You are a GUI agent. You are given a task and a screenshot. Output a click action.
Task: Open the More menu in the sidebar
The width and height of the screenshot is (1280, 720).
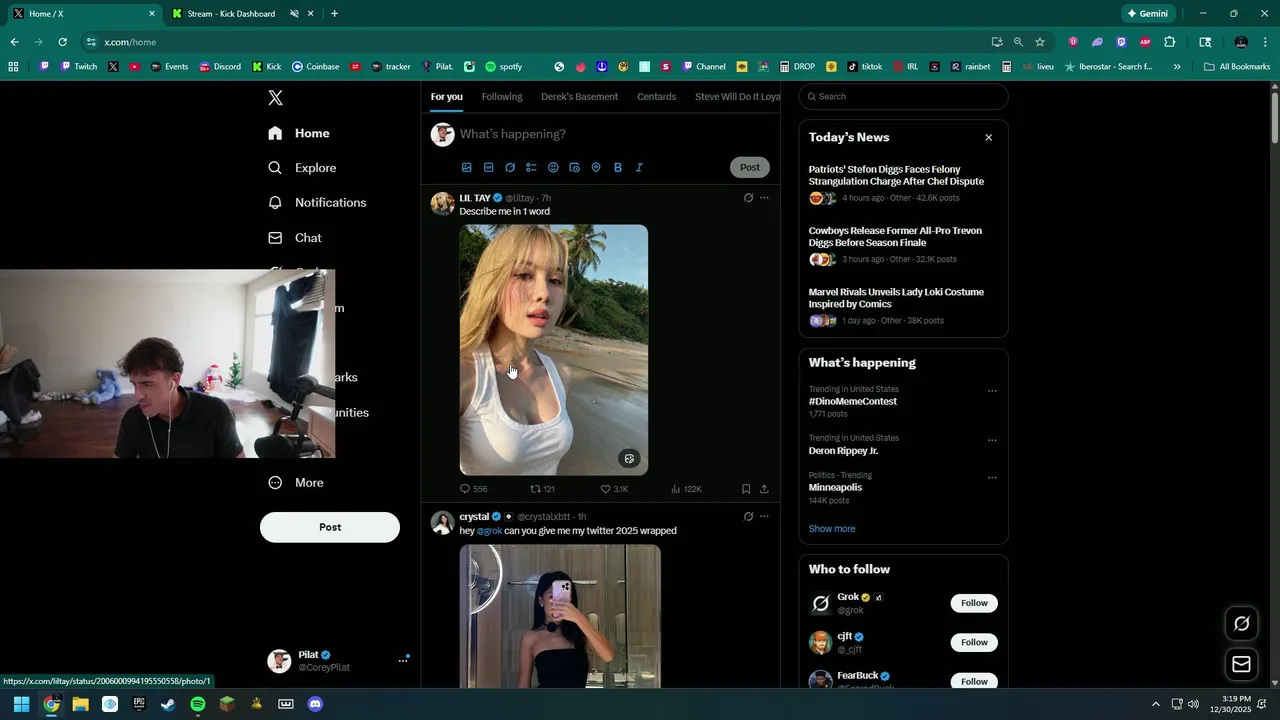point(296,483)
